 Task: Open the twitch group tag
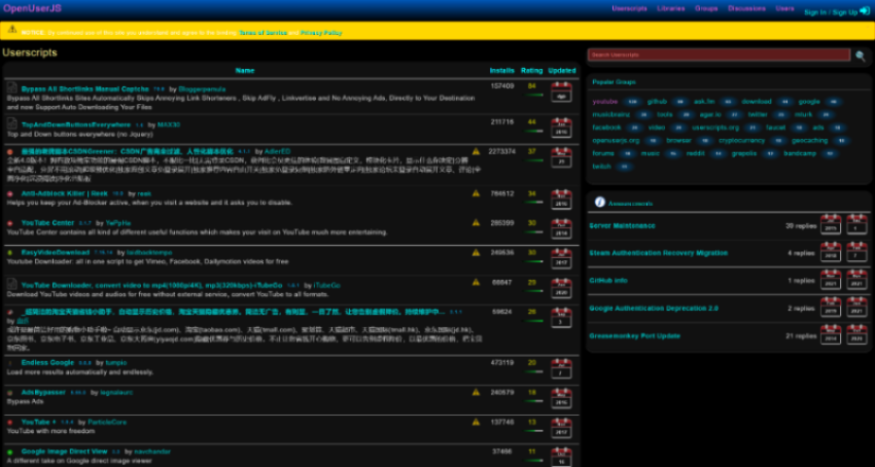[x=602, y=166]
